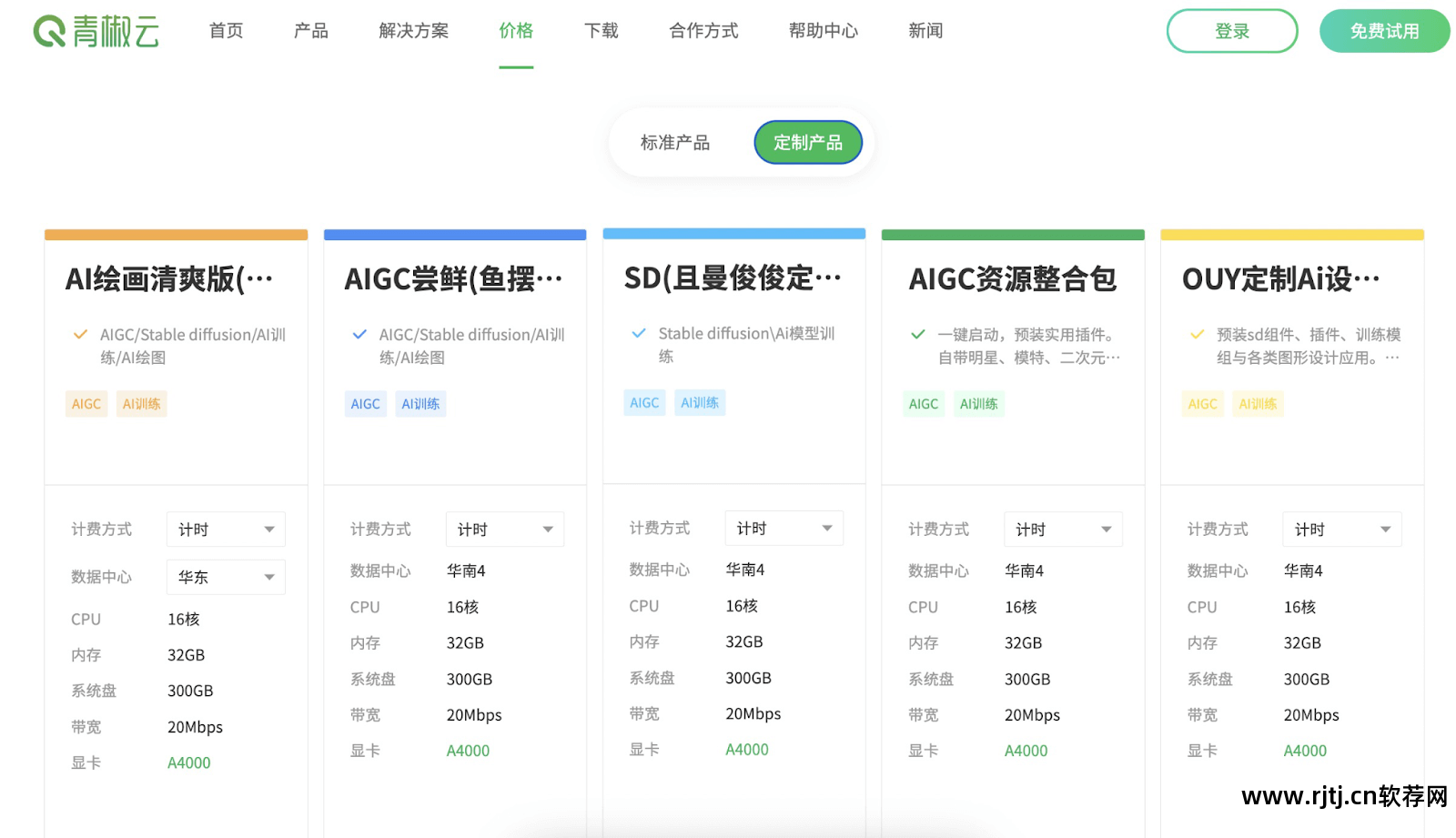Click the orange checkmark in AI绘画清爽版 card
This screenshot has height=838, width=1456.
coord(80,334)
